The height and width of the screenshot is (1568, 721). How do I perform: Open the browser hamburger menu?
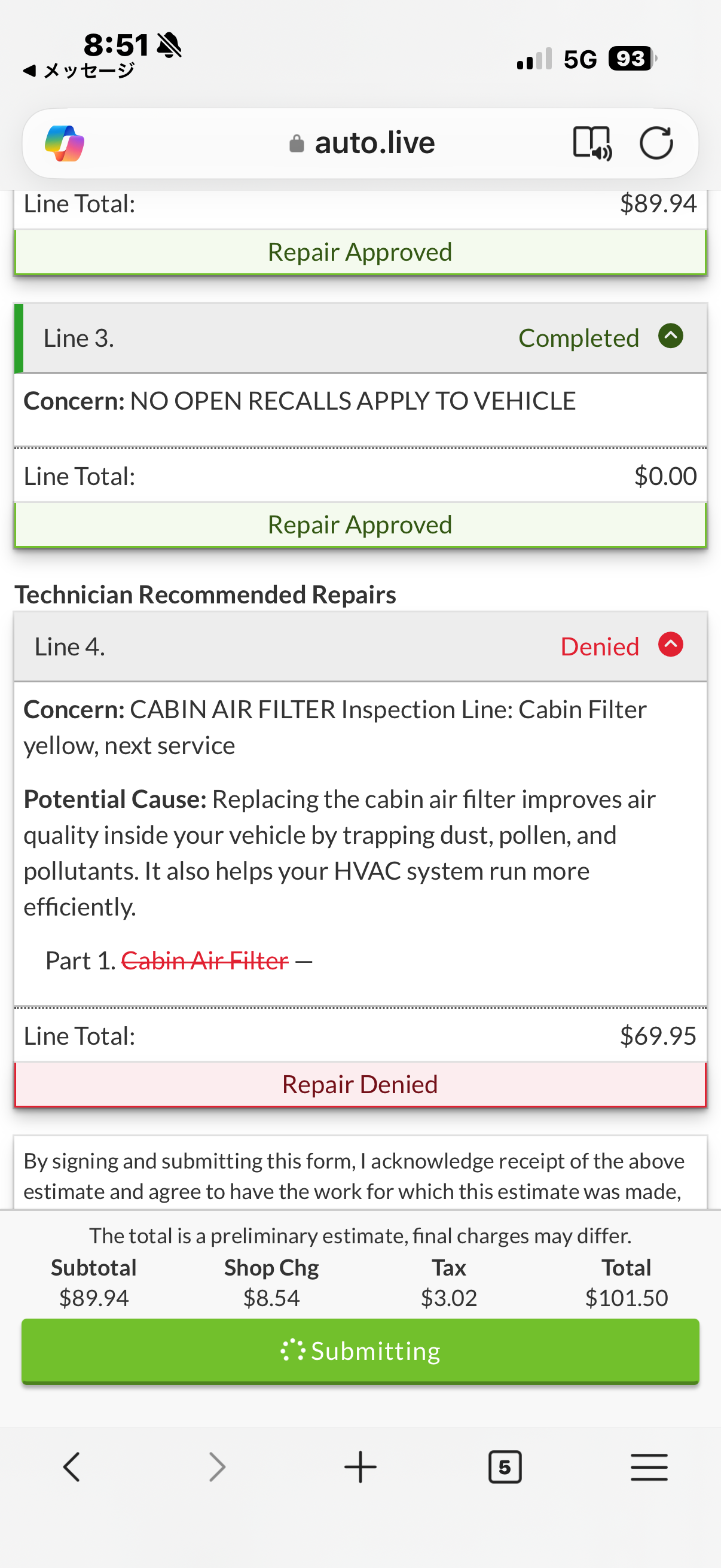649,1466
